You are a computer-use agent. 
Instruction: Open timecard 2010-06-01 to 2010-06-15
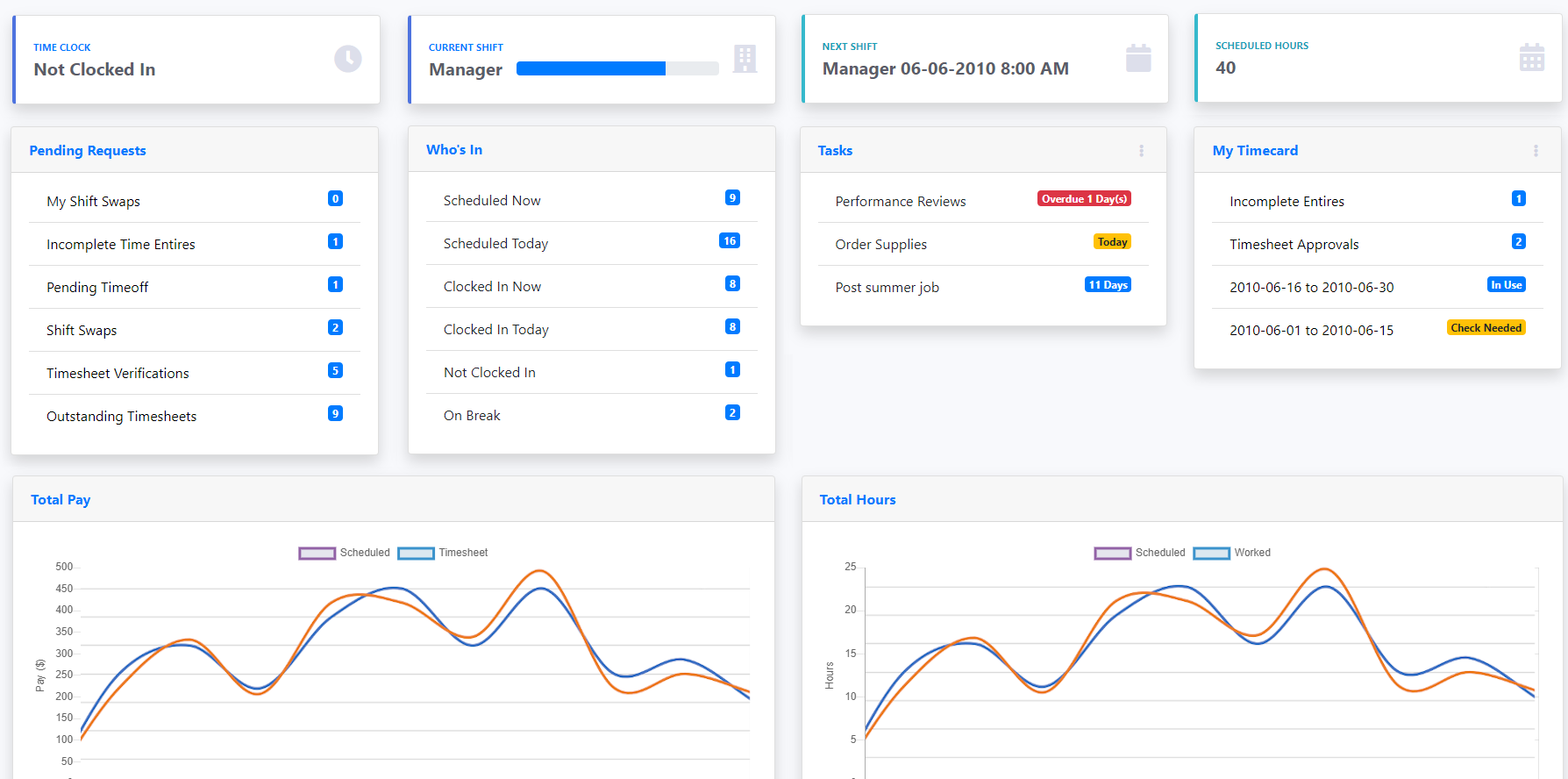click(x=1378, y=330)
